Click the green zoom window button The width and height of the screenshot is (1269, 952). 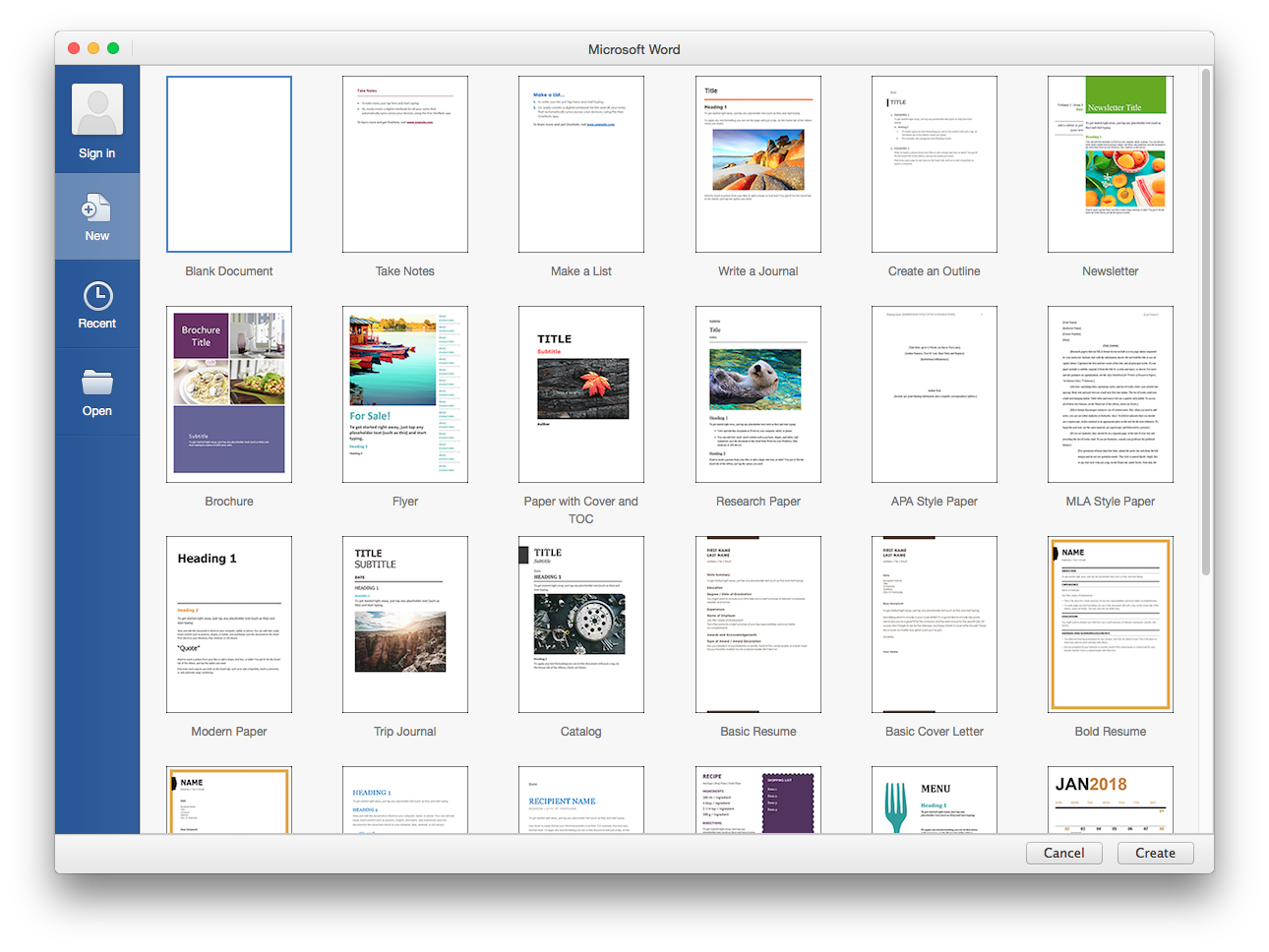point(113,48)
